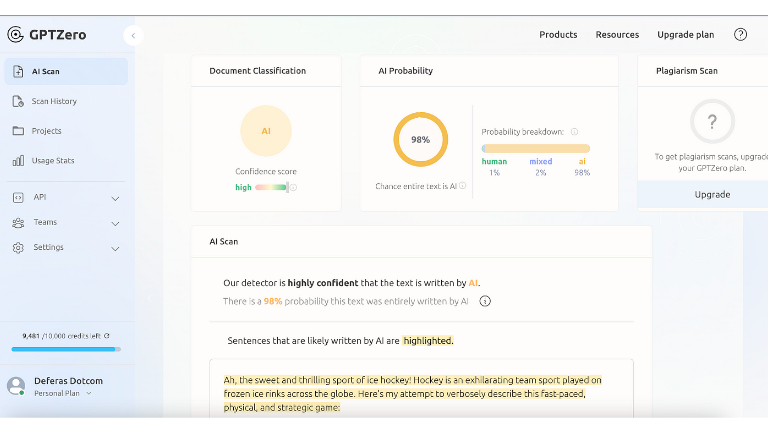Click the 'human' probability label
Screen dimensions: 768x432
pyautogui.click(x=494, y=161)
